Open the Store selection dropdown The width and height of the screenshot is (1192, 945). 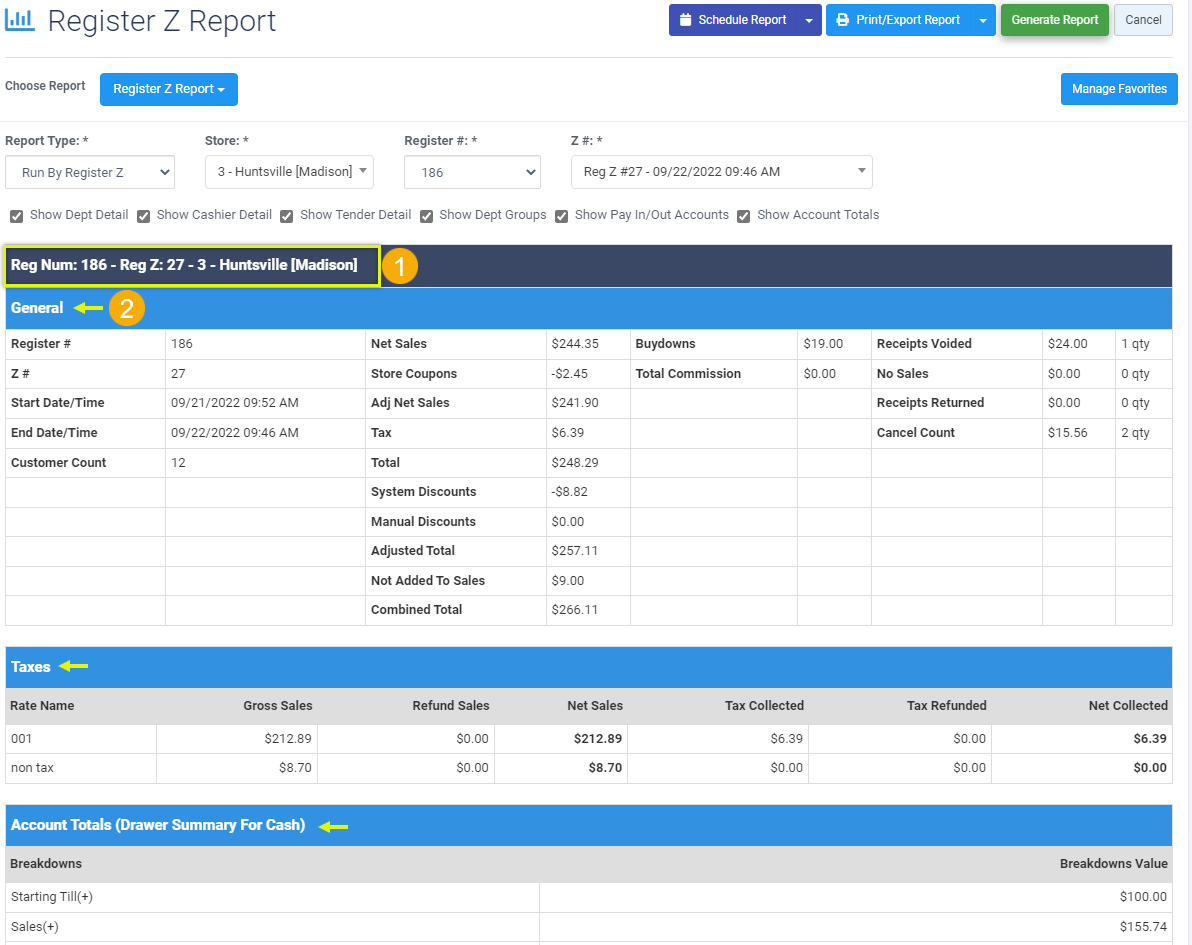pos(288,171)
